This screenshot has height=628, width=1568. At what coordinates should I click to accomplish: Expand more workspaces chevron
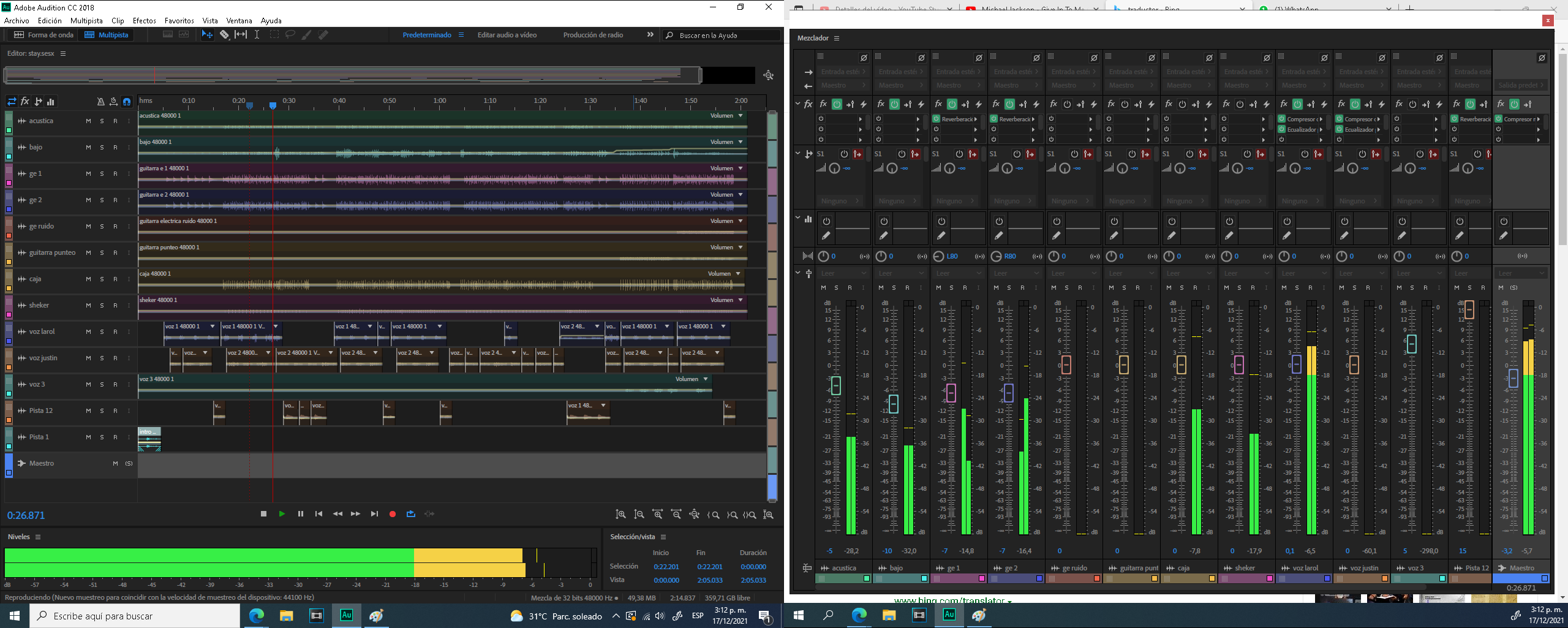click(650, 35)
